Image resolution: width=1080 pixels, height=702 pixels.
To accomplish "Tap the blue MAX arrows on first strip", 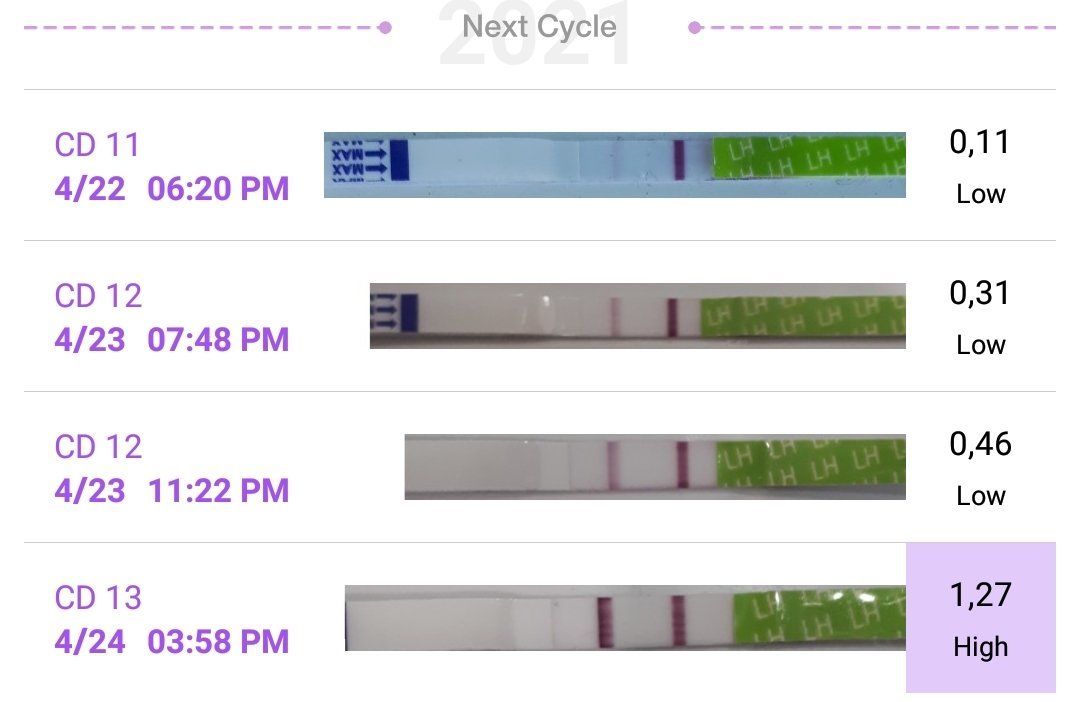I will click(362, 163).
